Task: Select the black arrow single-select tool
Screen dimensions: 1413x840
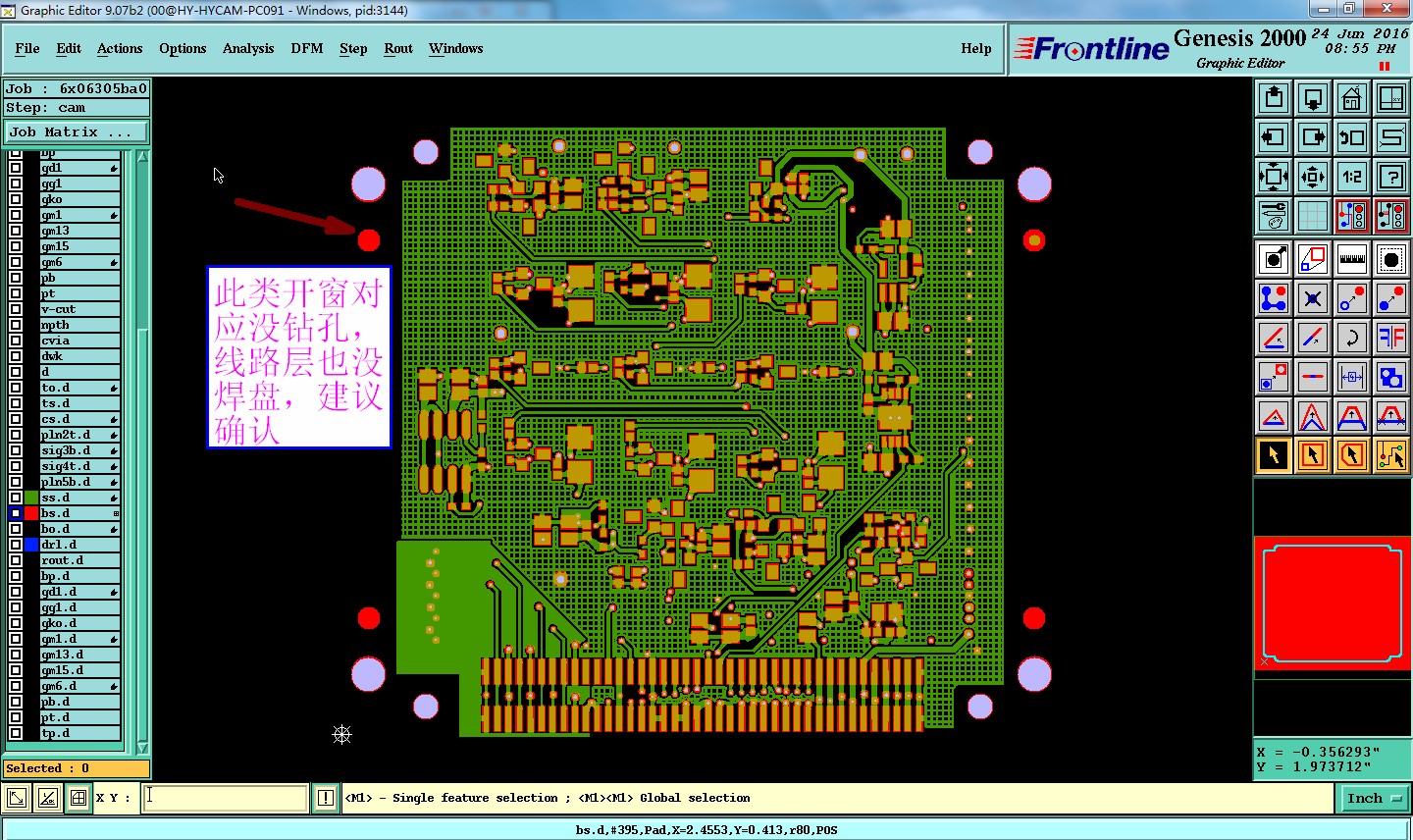Action: (1274, 455)
